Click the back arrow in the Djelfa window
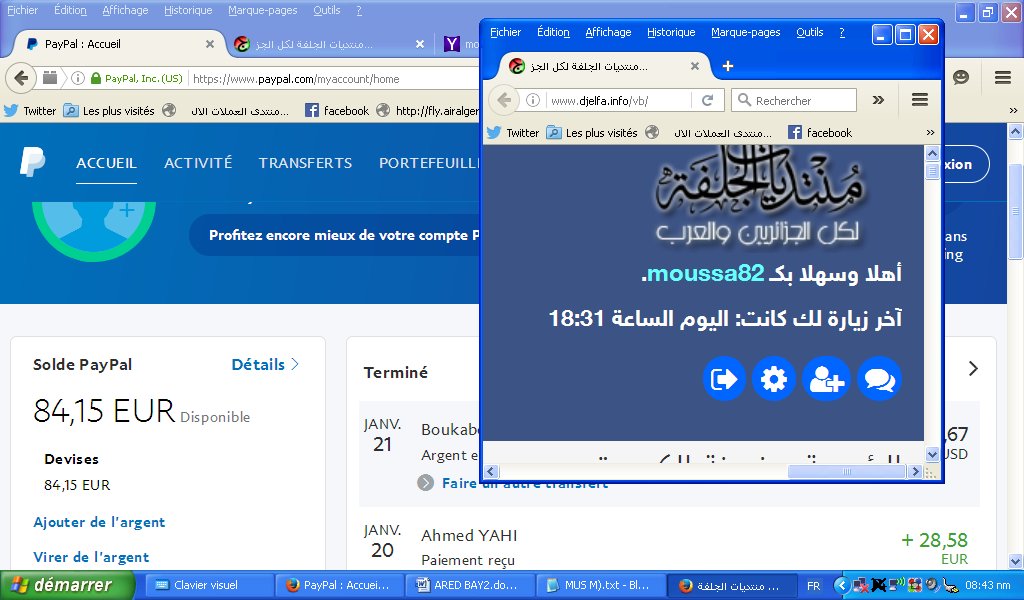1024x600 pixels. click(x=504, y=101)
